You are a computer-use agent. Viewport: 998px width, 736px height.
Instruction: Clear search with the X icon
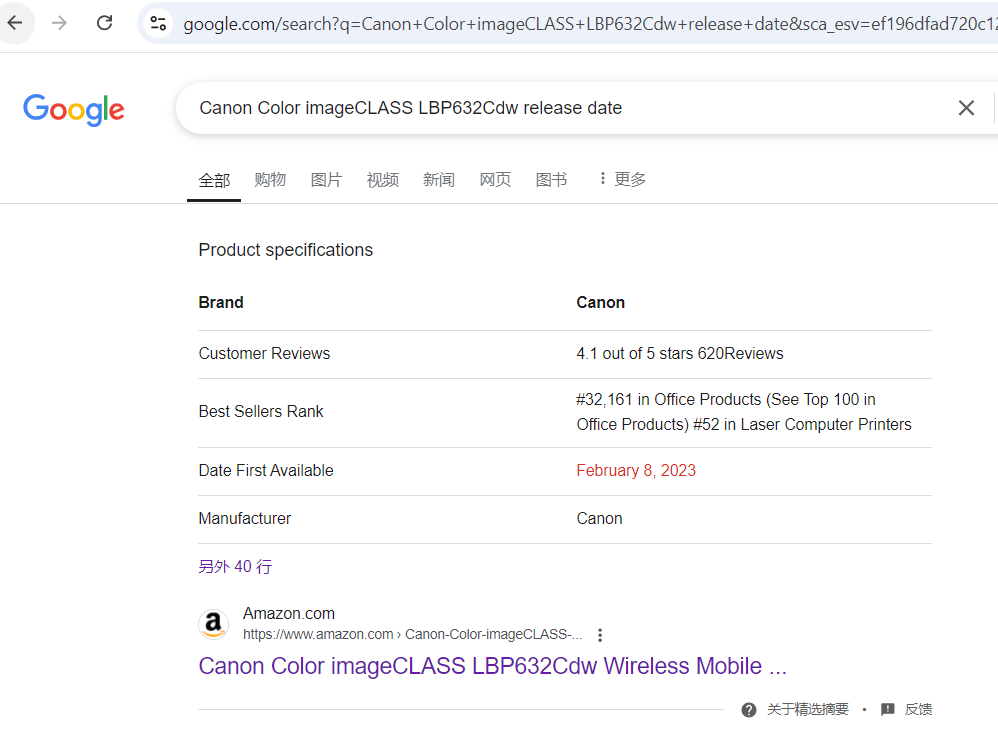(966, 108)
